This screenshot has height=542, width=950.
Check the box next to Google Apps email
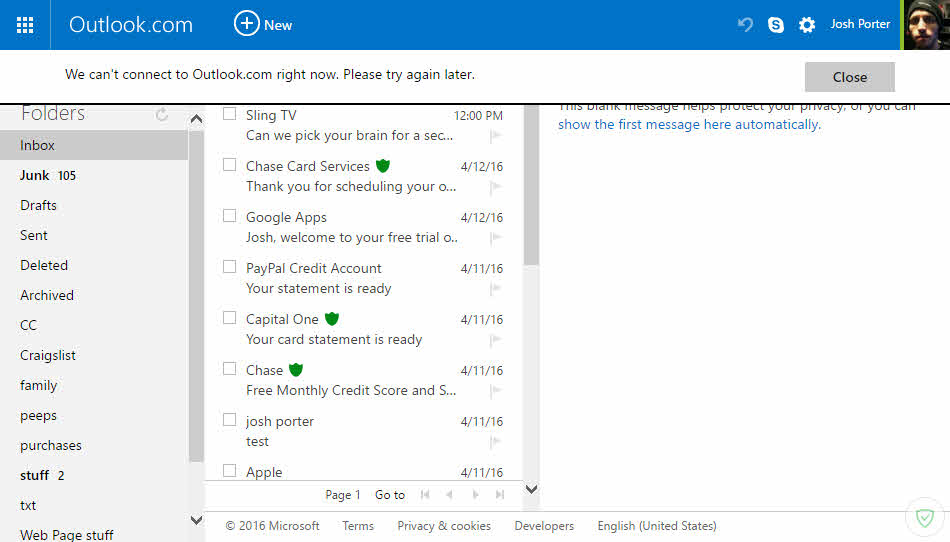coord(230,216)
